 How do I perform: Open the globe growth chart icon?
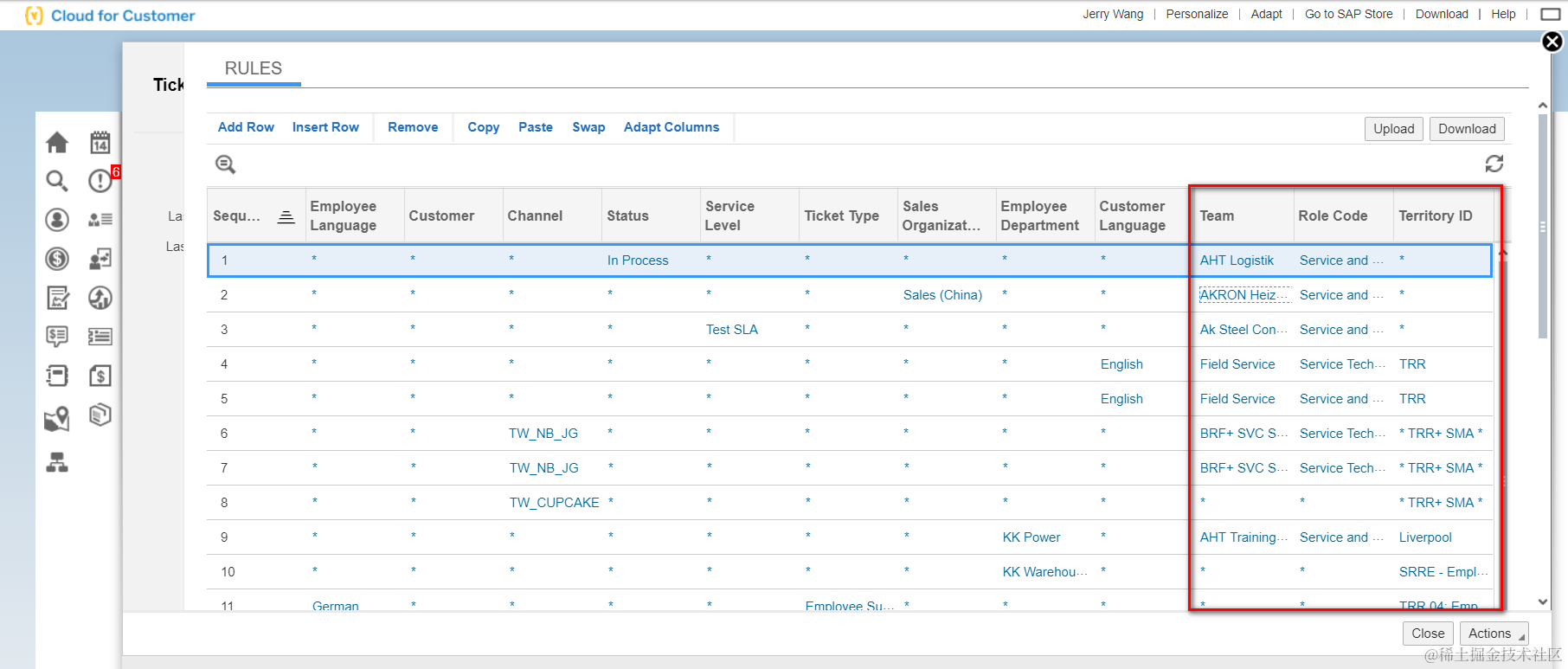(100, 298)
